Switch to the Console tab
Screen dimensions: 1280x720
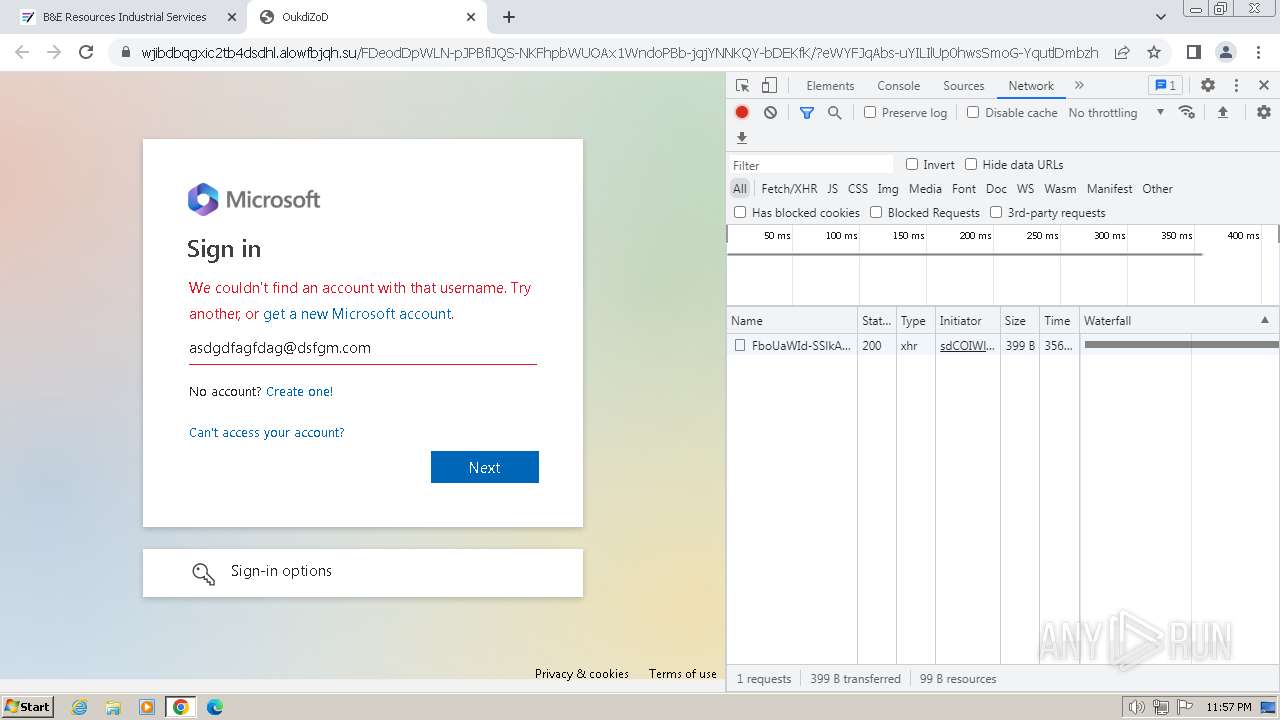click(x=898, y=86)
